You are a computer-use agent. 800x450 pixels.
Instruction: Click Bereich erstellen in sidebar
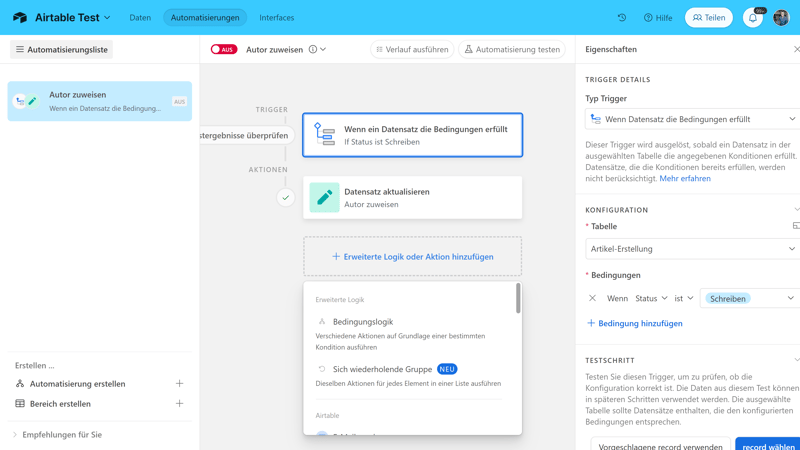coord(60,404)
